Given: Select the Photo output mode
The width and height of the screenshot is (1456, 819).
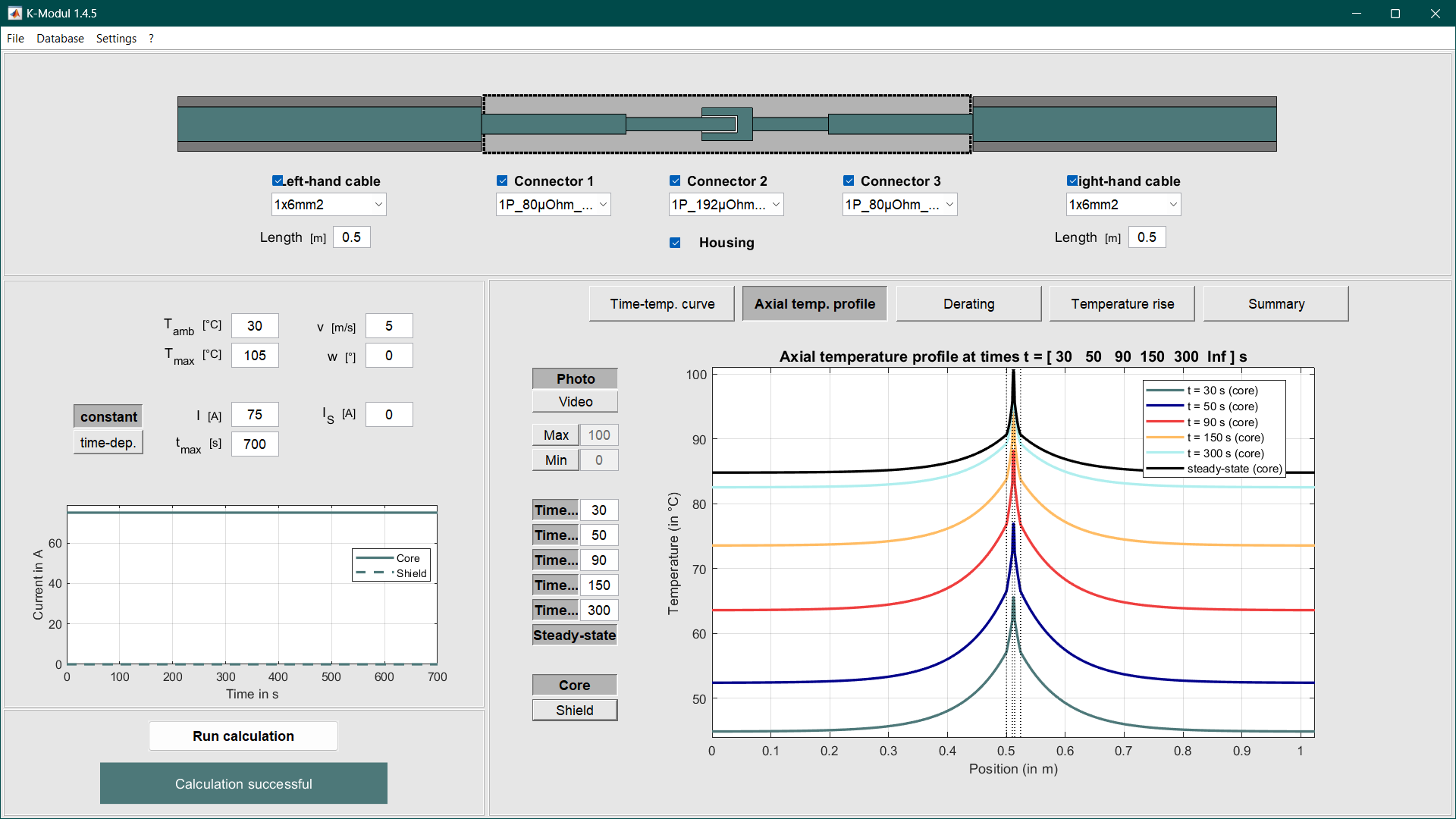Looking at the screenshot, I should 576,378.
